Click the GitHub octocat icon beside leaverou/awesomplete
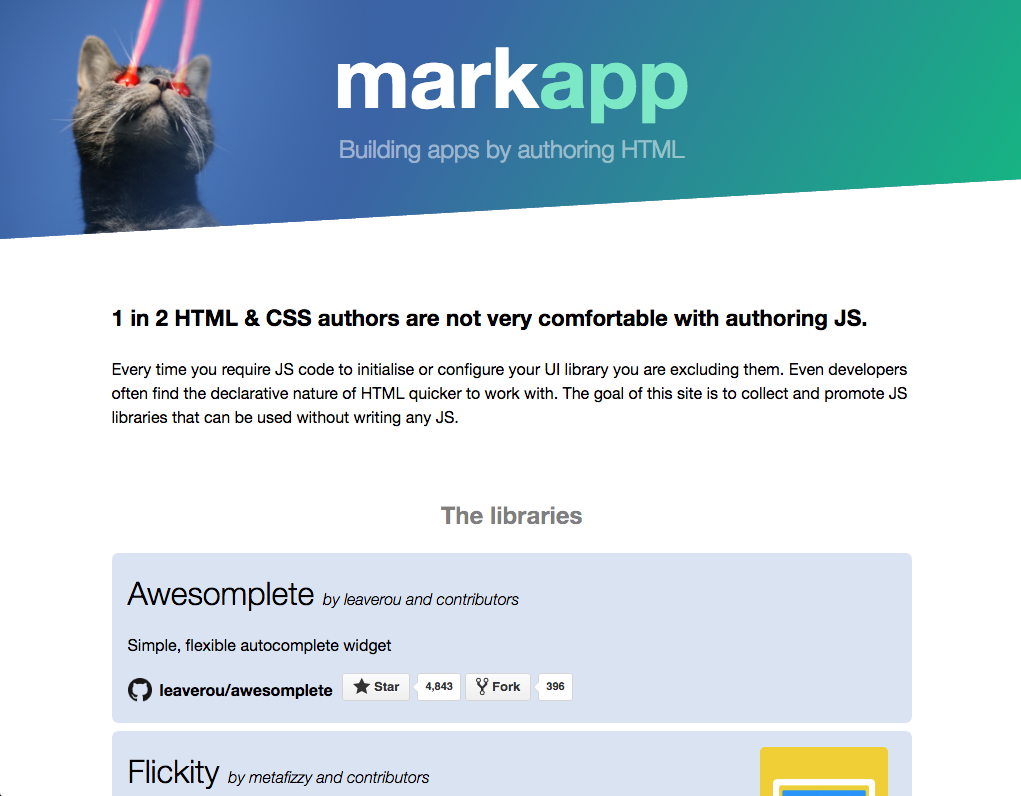This screenshot has height=796, width=1021. pyautogui.click(x=139, y=690)
